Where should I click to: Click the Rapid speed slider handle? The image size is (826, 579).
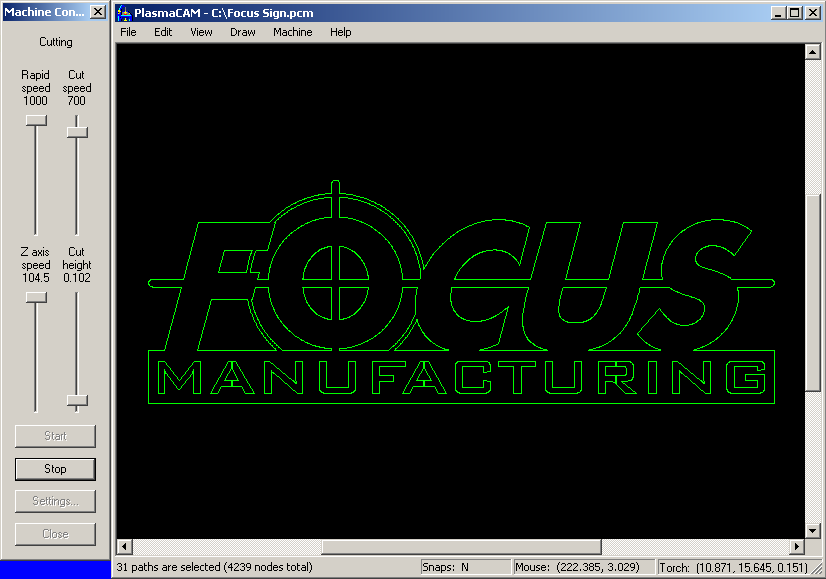pyautogui.click(x=36, y=121)
